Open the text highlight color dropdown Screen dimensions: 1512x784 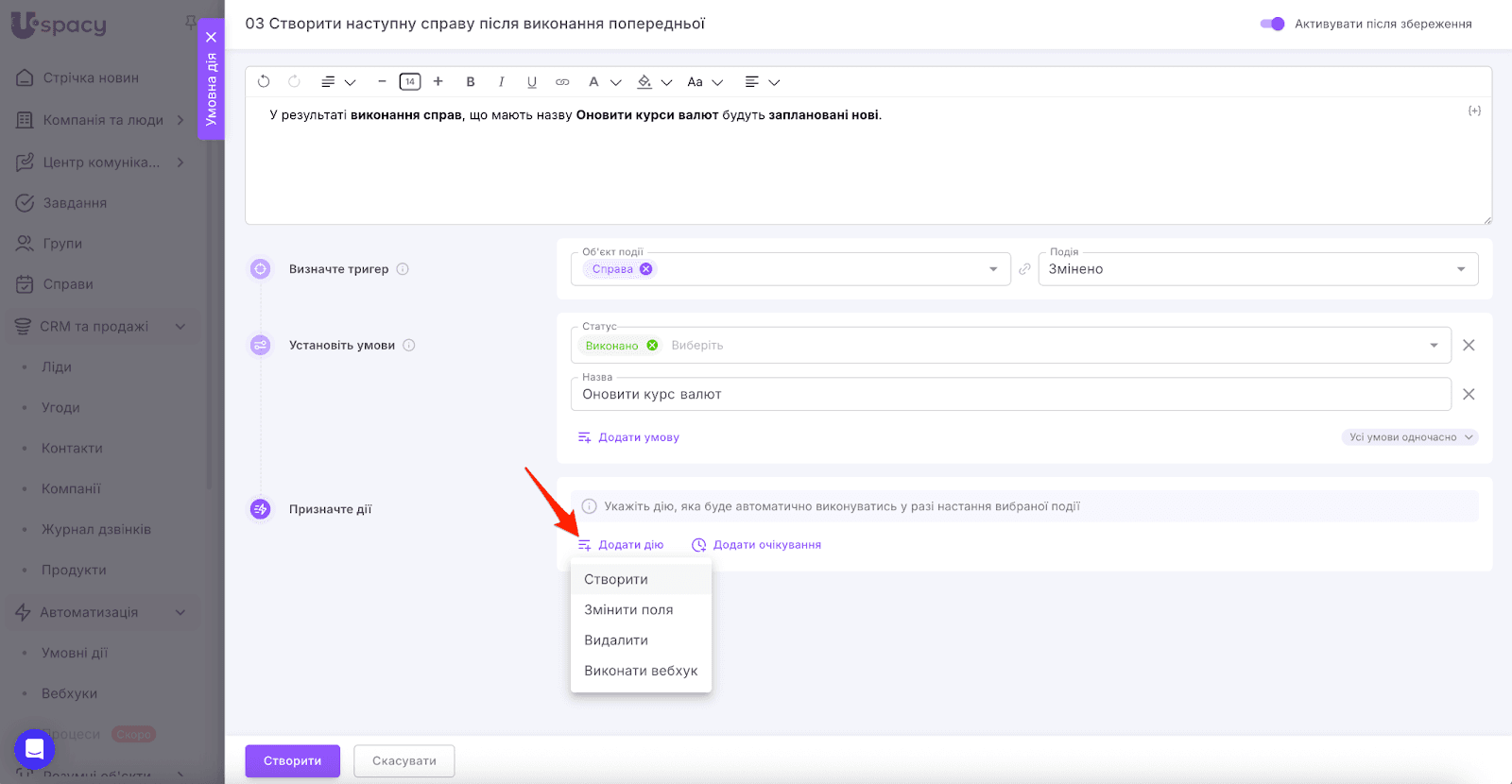tap(666, 82)
